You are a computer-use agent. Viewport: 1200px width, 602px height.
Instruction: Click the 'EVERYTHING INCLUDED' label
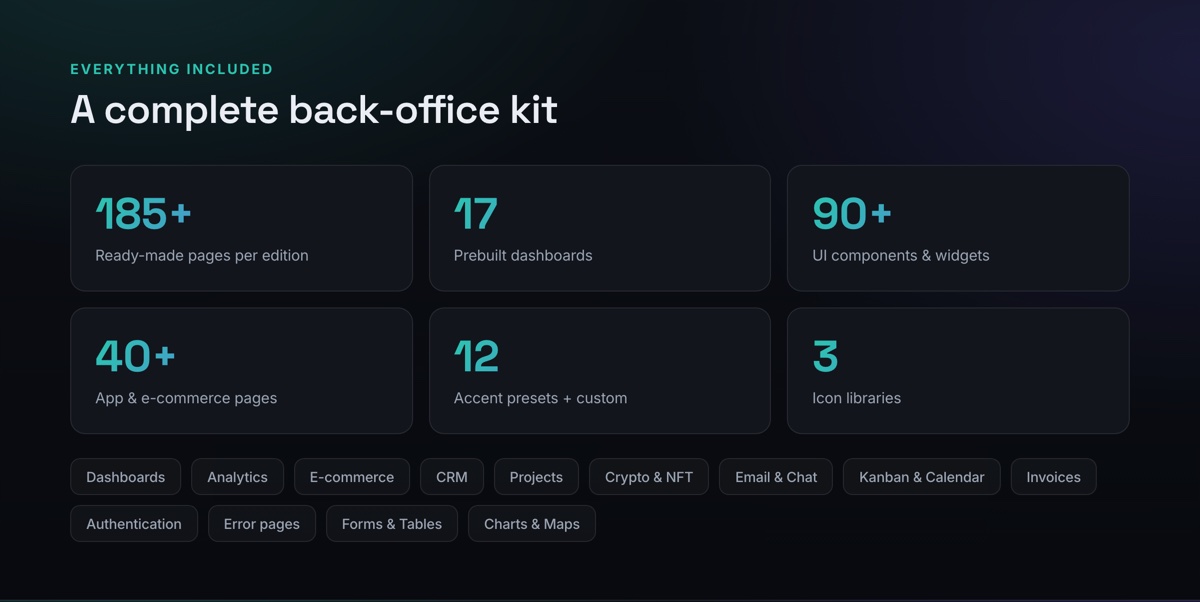click(x=172, y=69)
